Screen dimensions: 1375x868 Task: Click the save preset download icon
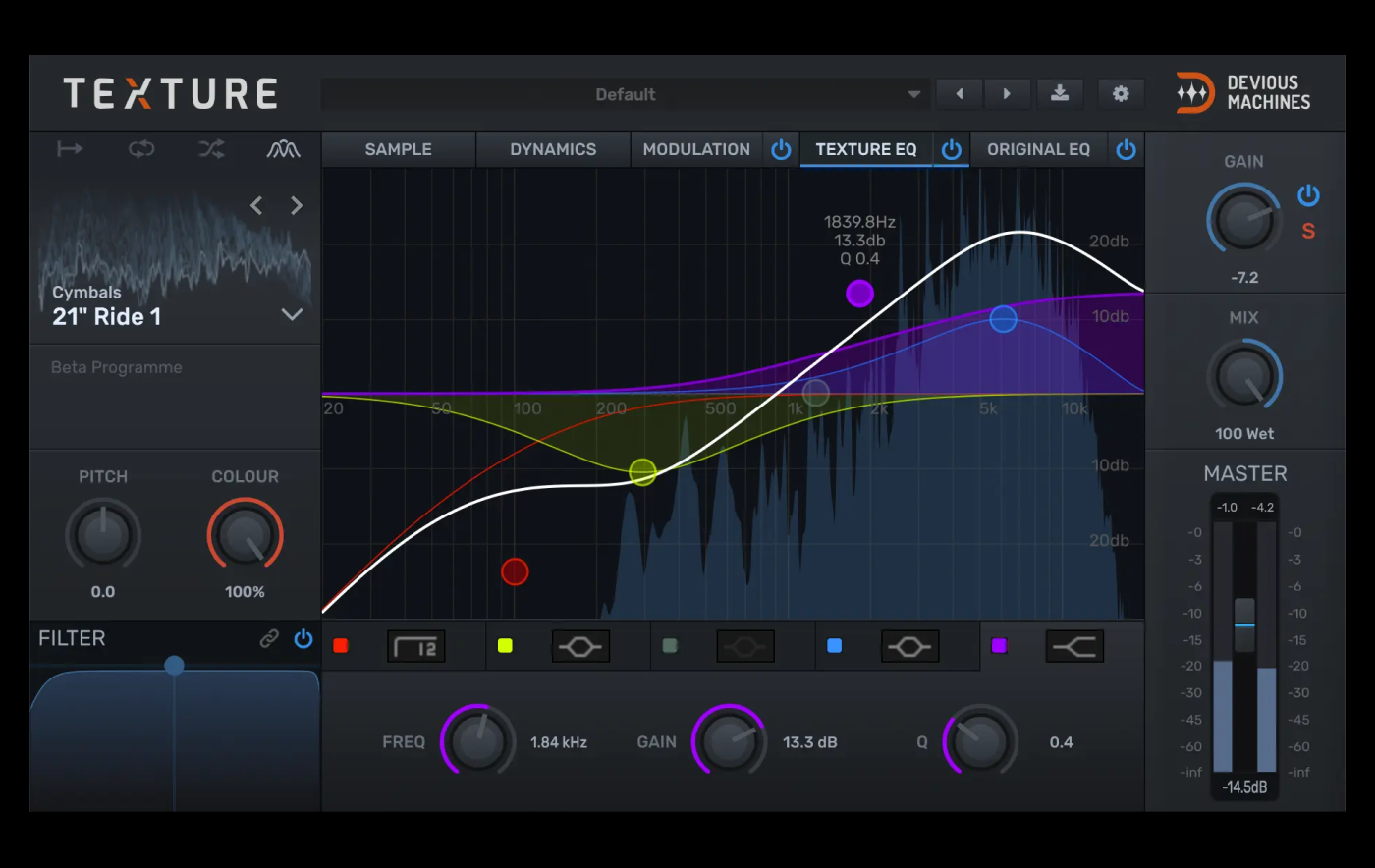(1060, 94)
